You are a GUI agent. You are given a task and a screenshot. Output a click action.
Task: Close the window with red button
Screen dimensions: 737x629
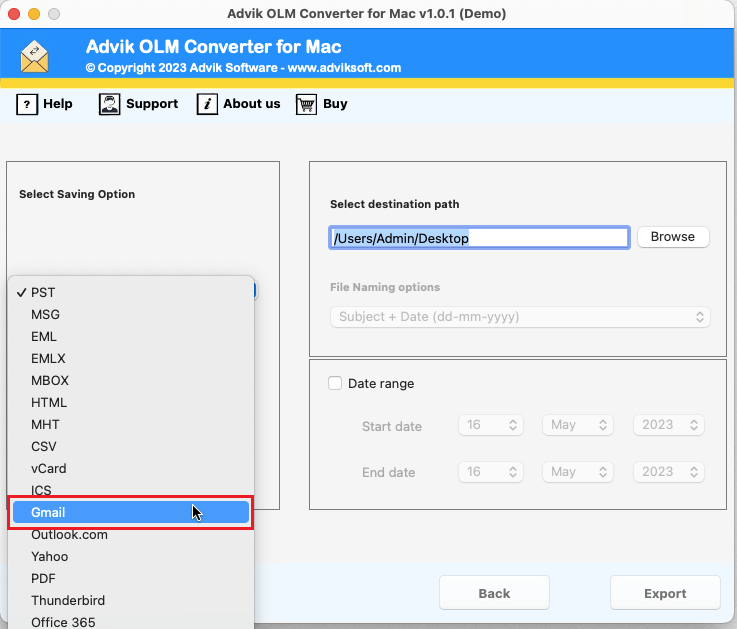[x=14, y=14]
